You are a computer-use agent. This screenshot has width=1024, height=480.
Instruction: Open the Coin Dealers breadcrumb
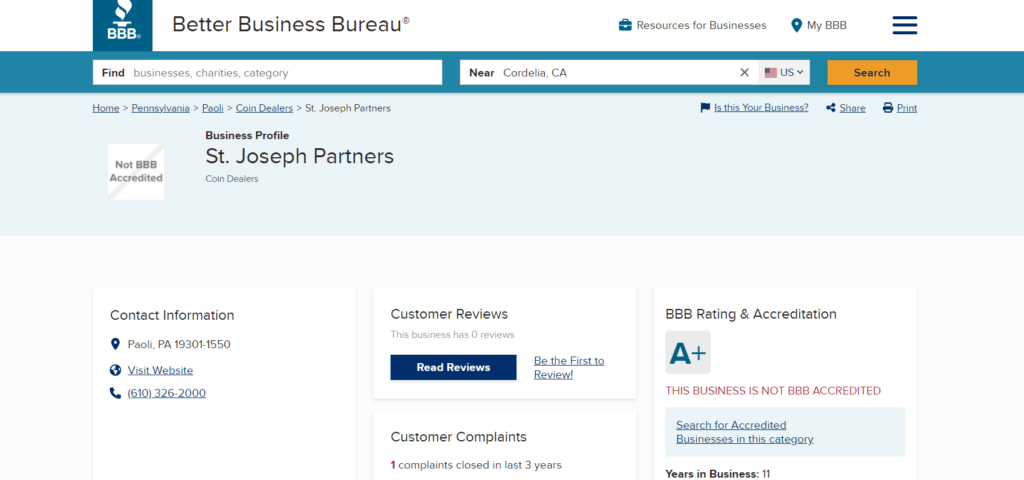[x=264, y=108]
